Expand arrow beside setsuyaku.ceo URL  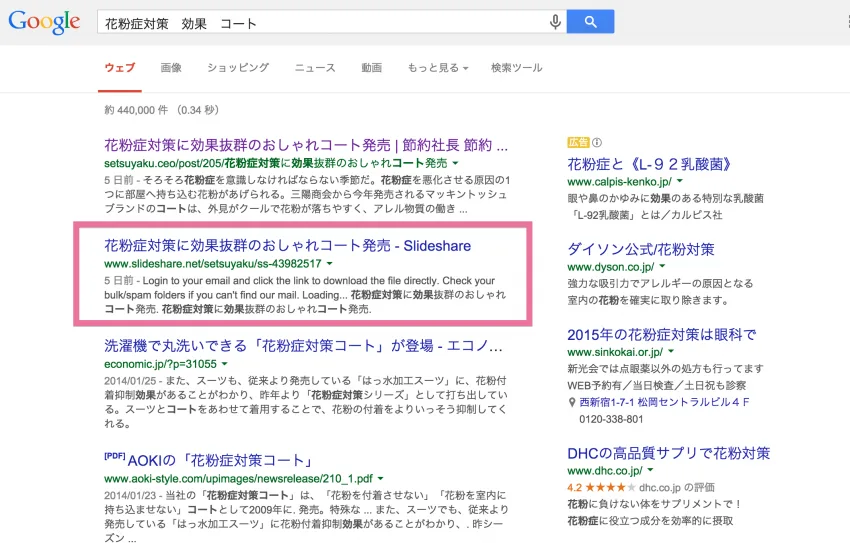coord(455,163)
